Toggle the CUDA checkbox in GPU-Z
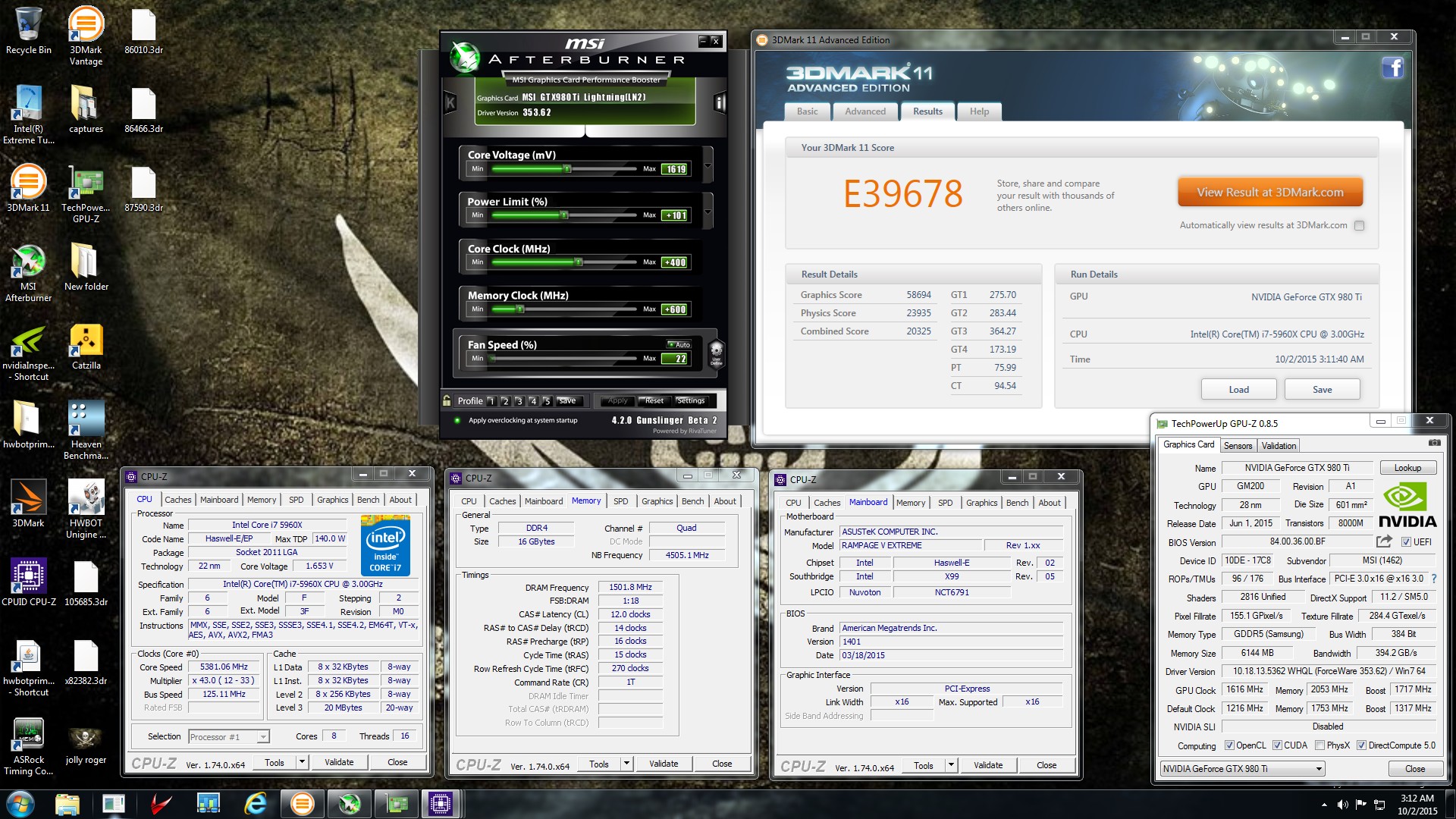 coord(1277,745)
